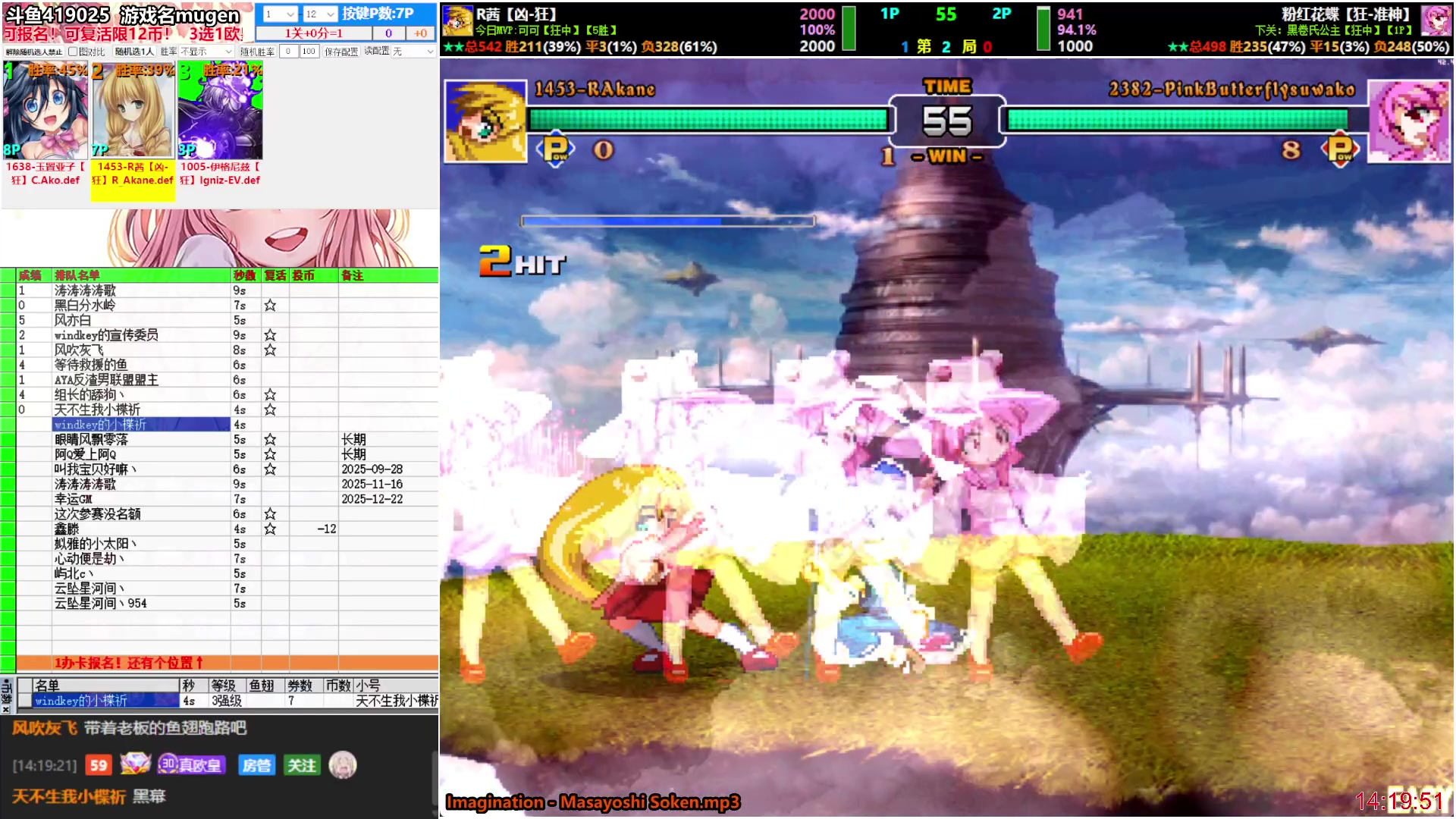This screenshot has height=819, width=1456.
Task: Open the second number dropdown showing 12
Action: coord(320,14)
